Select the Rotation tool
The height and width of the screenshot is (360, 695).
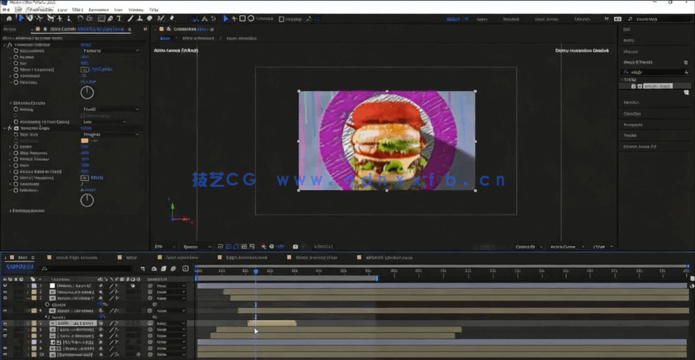[x=80, y=19]
